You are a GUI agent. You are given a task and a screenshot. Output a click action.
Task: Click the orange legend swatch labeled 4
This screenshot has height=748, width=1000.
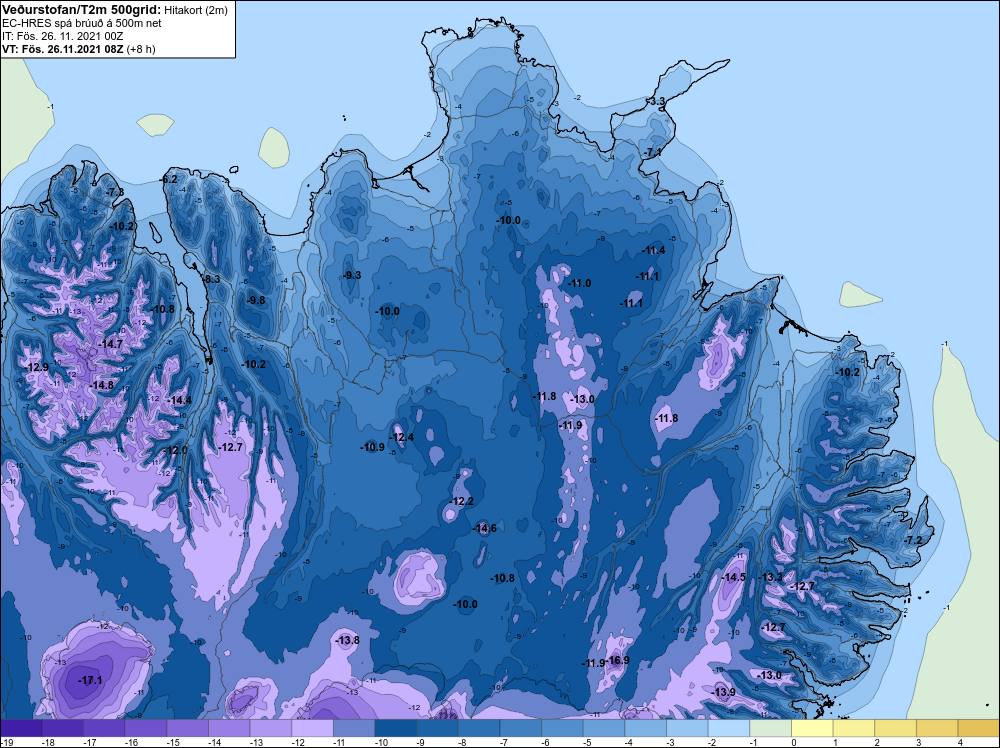tap(979, 728)
